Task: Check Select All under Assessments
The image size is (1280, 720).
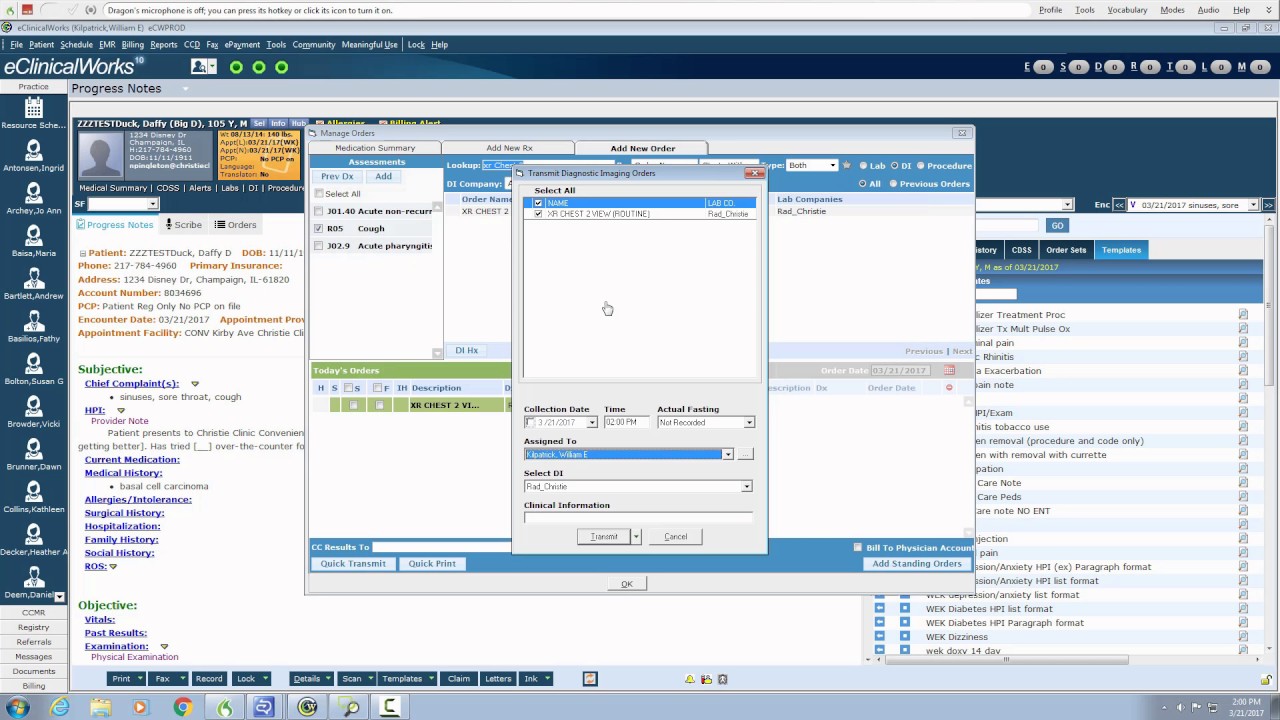Action: (x=319, y=194)
